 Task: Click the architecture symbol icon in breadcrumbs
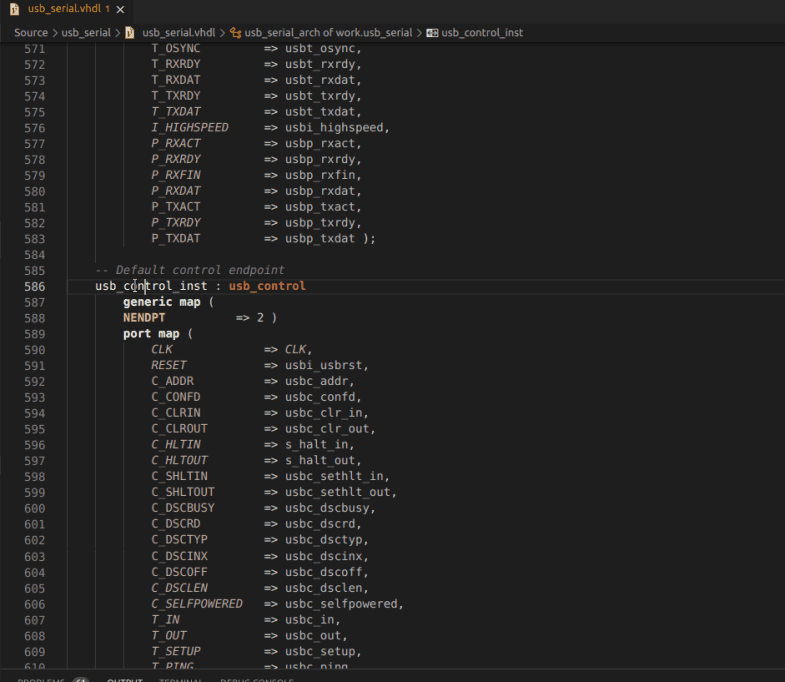(235, 32)
